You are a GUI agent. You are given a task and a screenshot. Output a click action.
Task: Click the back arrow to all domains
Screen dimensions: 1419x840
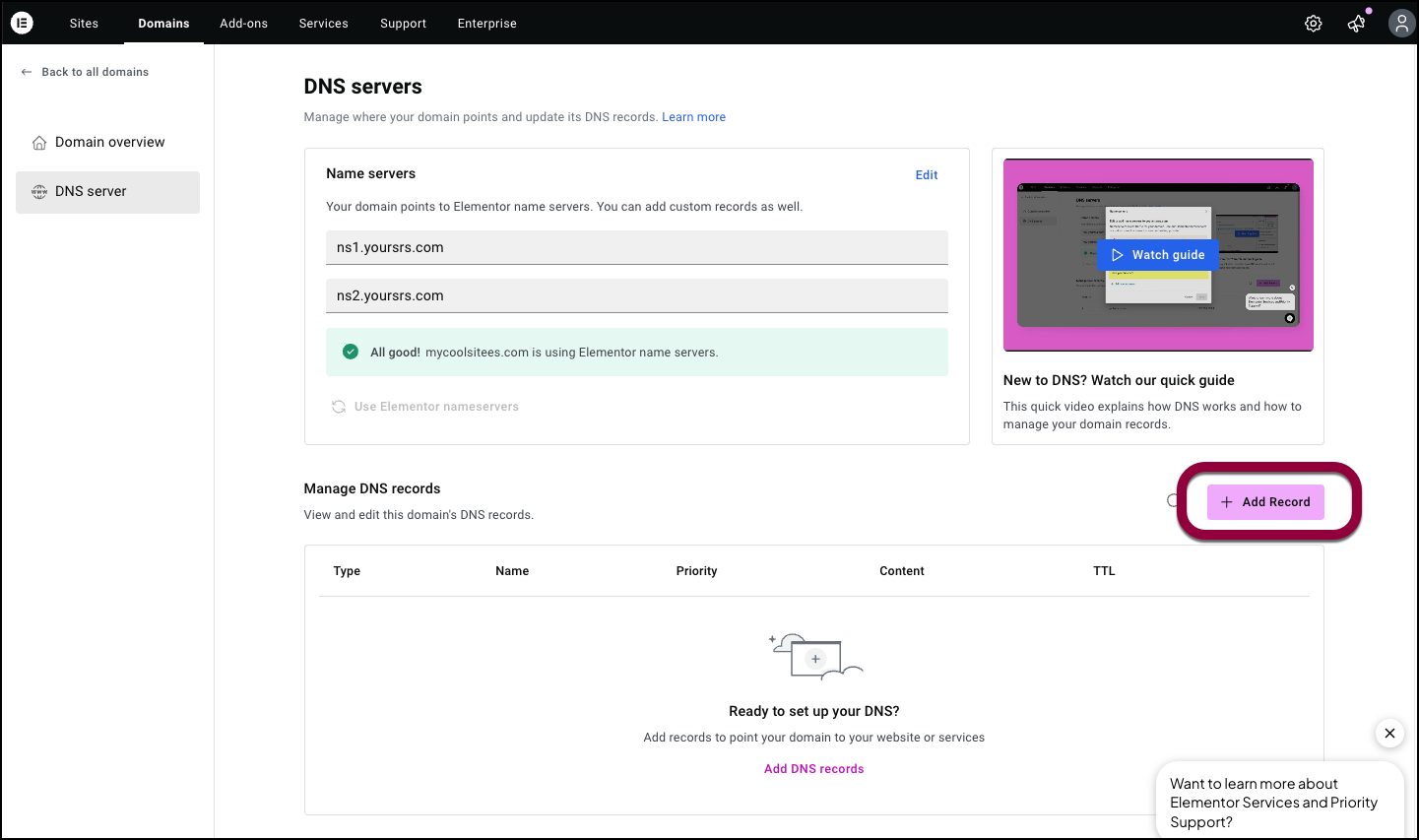click(27, 72)
